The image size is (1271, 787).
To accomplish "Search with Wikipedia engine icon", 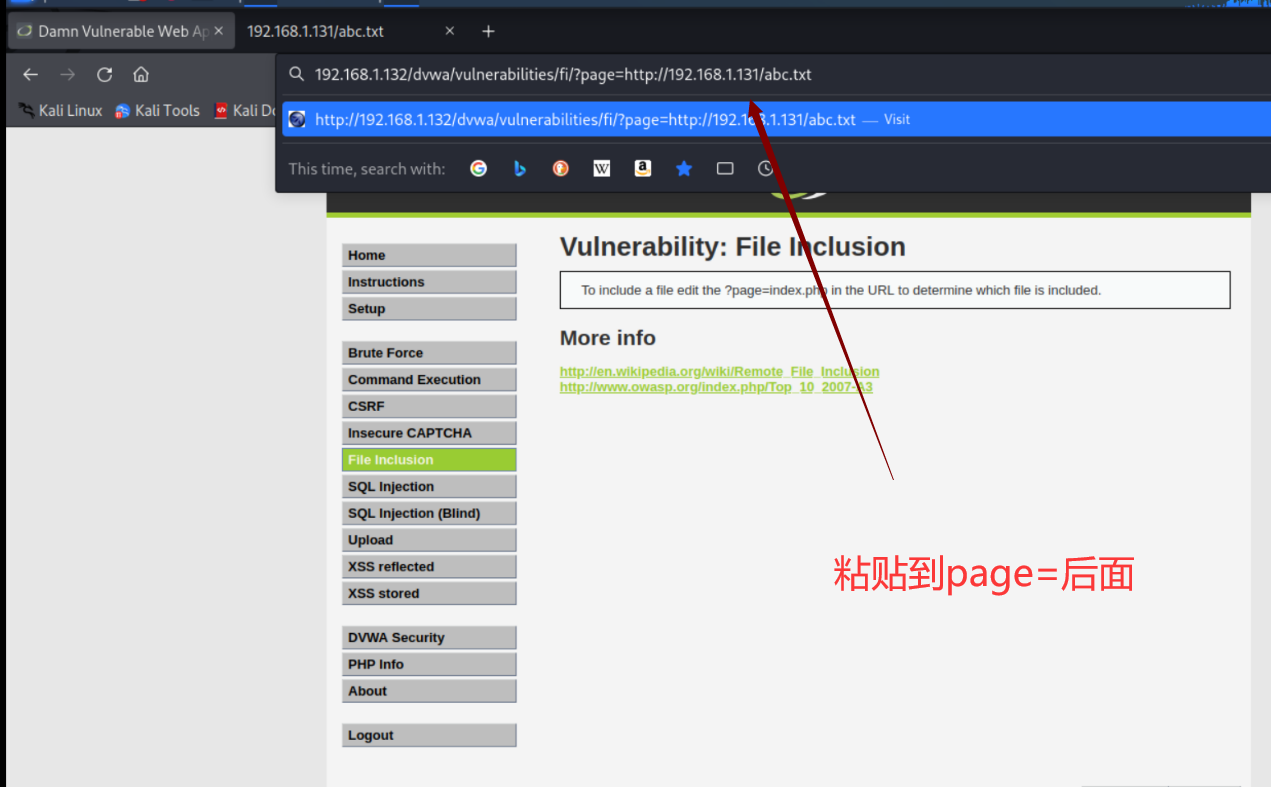I will [601, 168].
